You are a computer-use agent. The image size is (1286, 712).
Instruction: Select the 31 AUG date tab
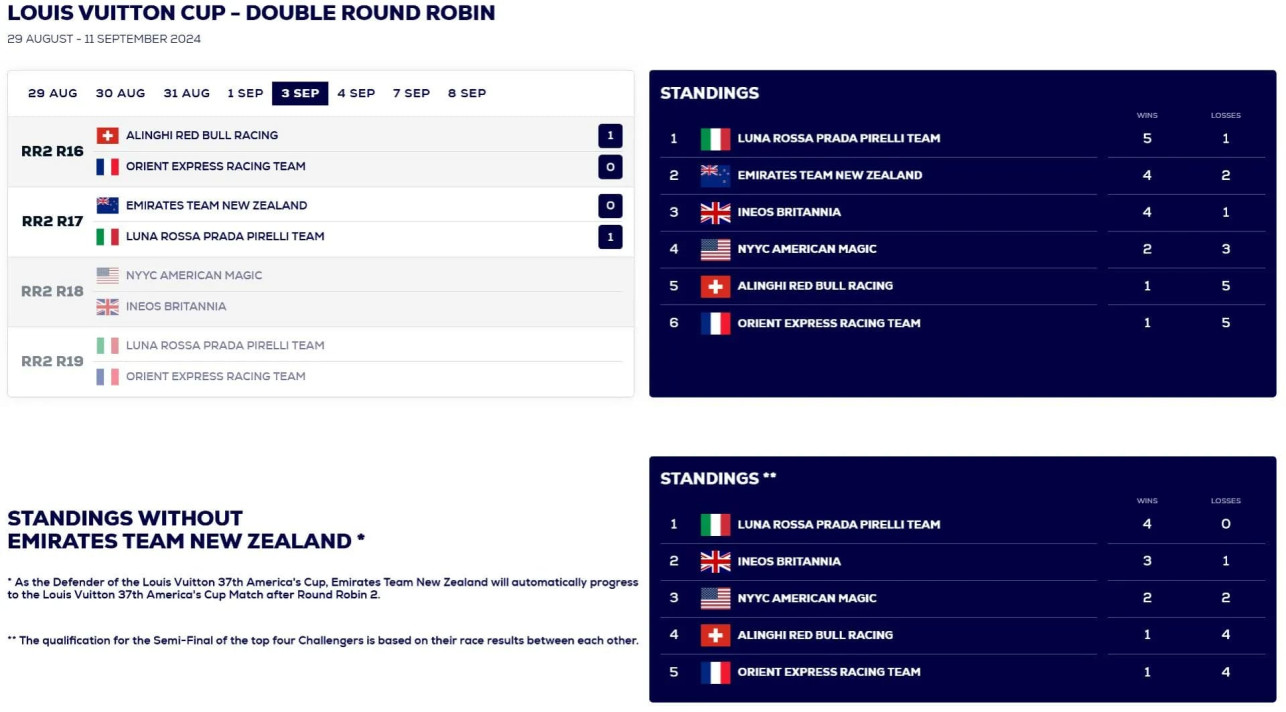point(187,93)
